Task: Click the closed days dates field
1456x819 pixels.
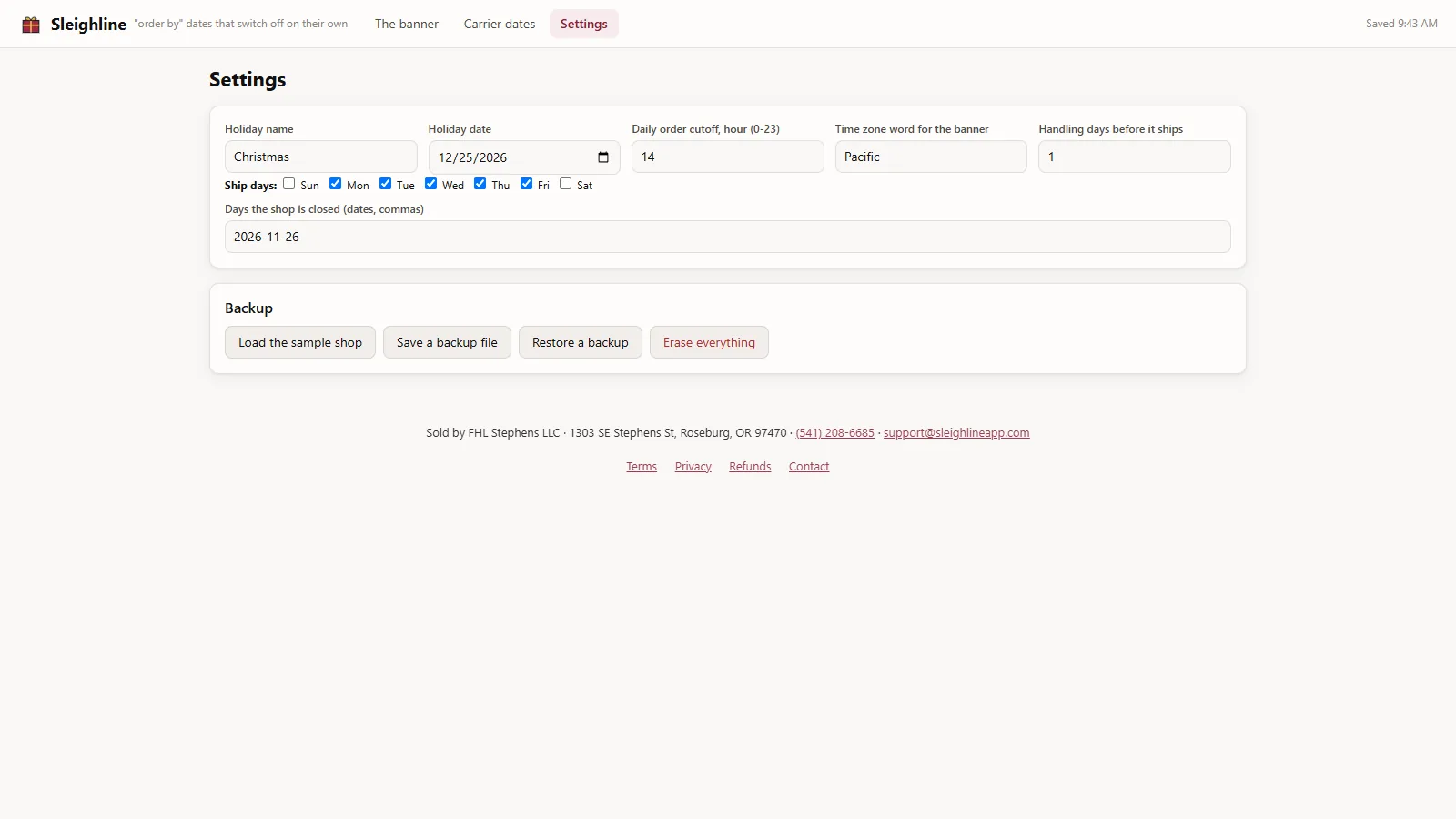Action: click(x=728, y=237)
